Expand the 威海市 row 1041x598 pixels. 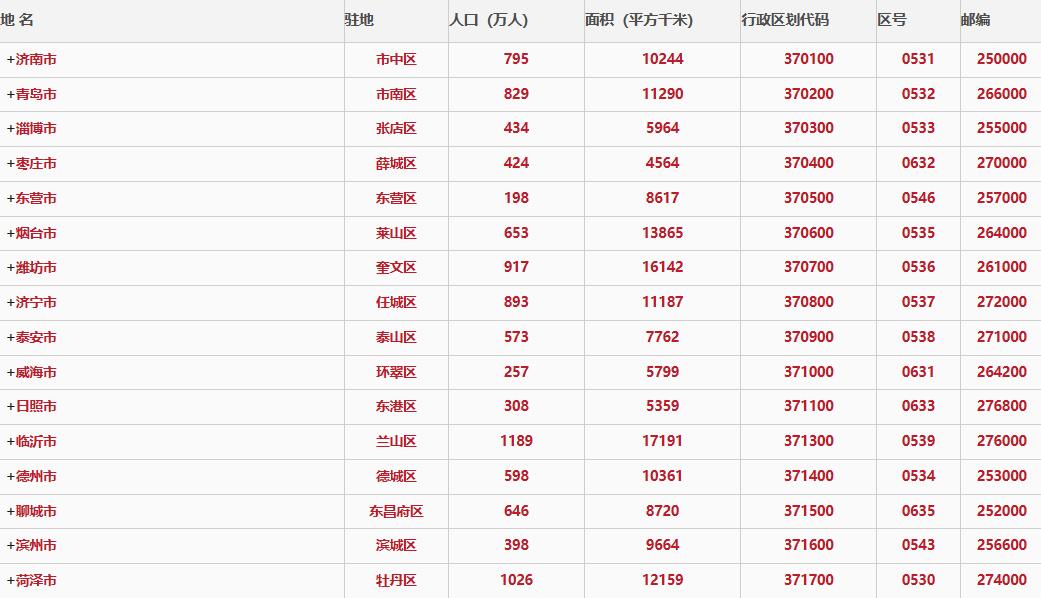pyautogui.click(x=31, y=372)
